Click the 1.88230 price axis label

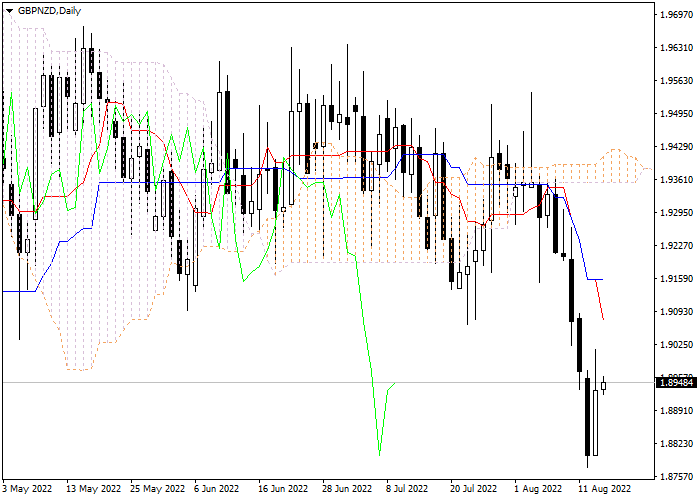[676, 444]
